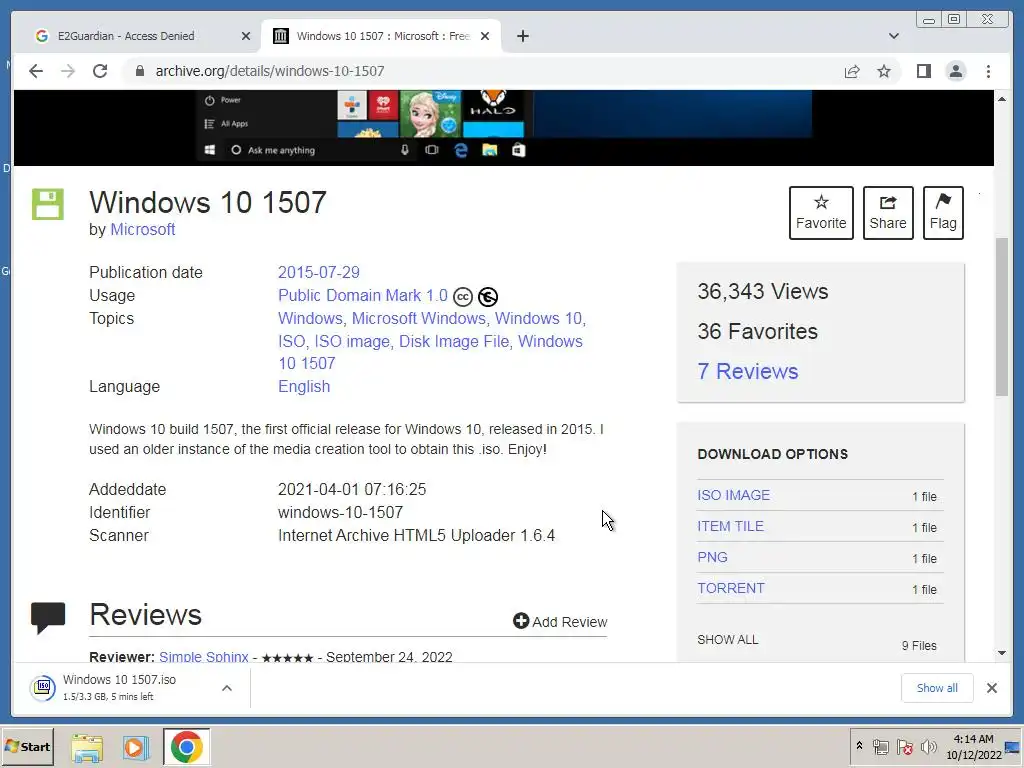Click the English language link
Image resolution: width=1024 pixels, height=768 pixels.
coord(304,387)
